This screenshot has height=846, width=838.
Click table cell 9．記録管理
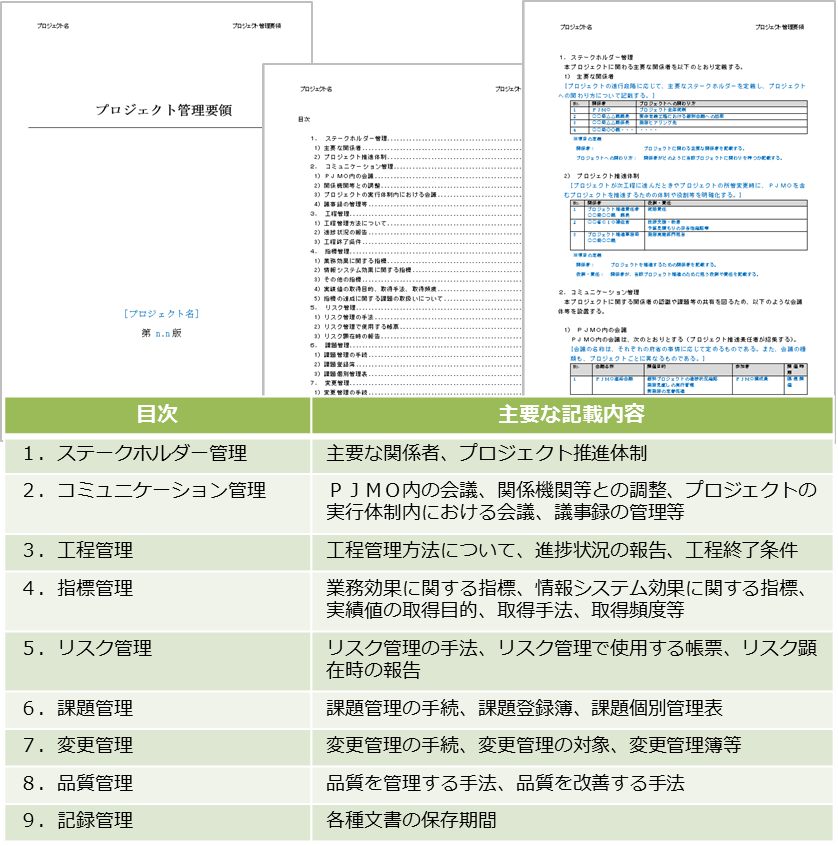157,822
